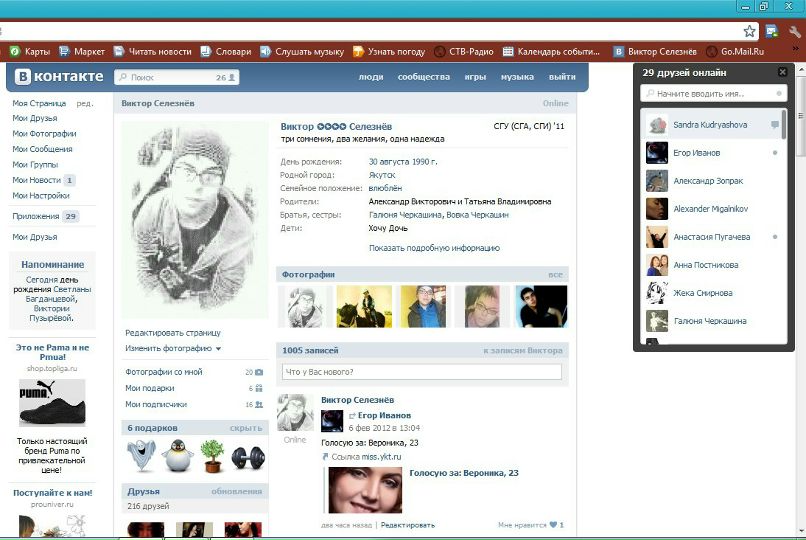Viewport: 806px width, 540px height.
Task: Click the VKontakte logo in header
Action: 58,77
